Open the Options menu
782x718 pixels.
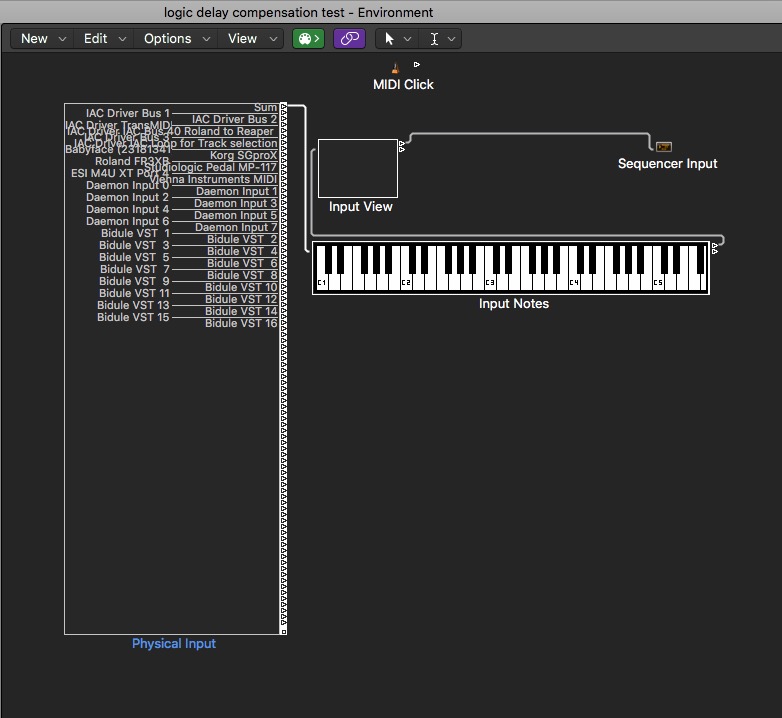point(177,38)
